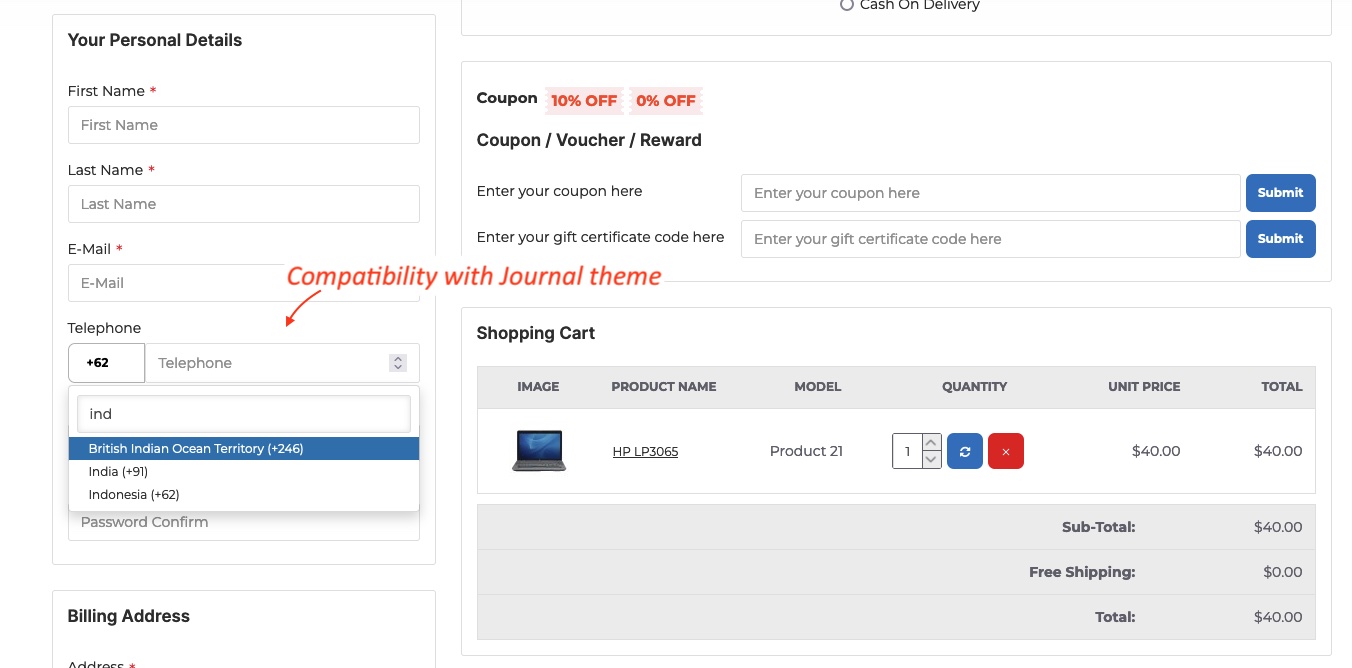The width and height of the screenshot is (1352, 668).
Task: Submit the coupon code
Action: pyautogui.click(x=1280, y=192)
